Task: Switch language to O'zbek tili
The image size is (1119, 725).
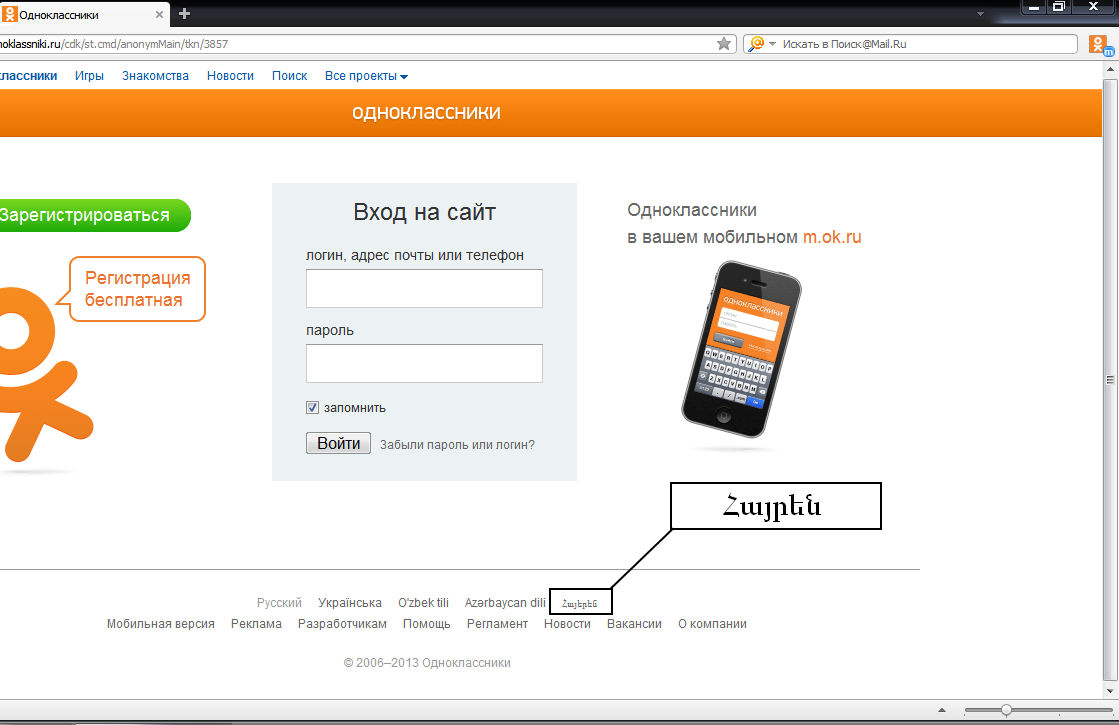Action: point(423,603)
